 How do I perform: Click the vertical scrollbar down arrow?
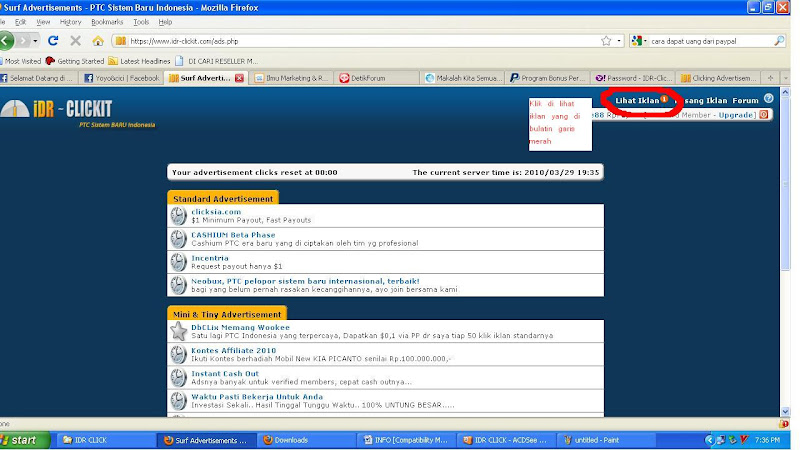tap(785, 411)
